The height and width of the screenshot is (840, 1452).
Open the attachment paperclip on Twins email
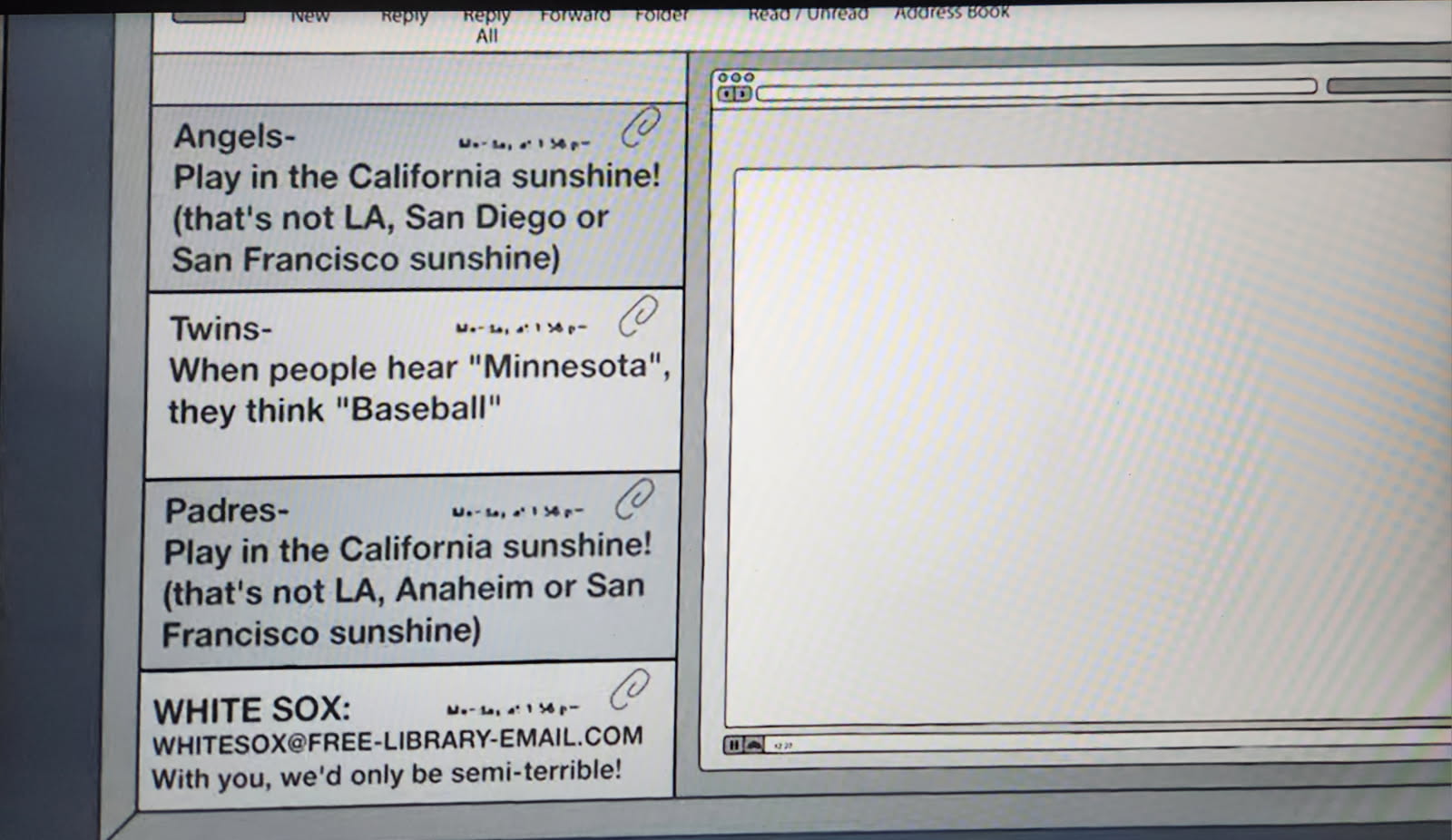(x=638, y=317)
